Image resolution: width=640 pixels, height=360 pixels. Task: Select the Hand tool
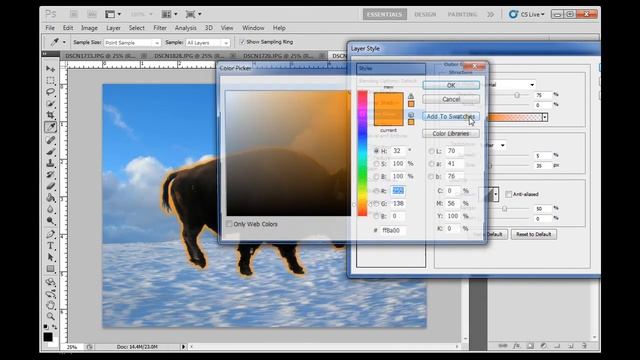pyautogui.click(x=51, y=305)
